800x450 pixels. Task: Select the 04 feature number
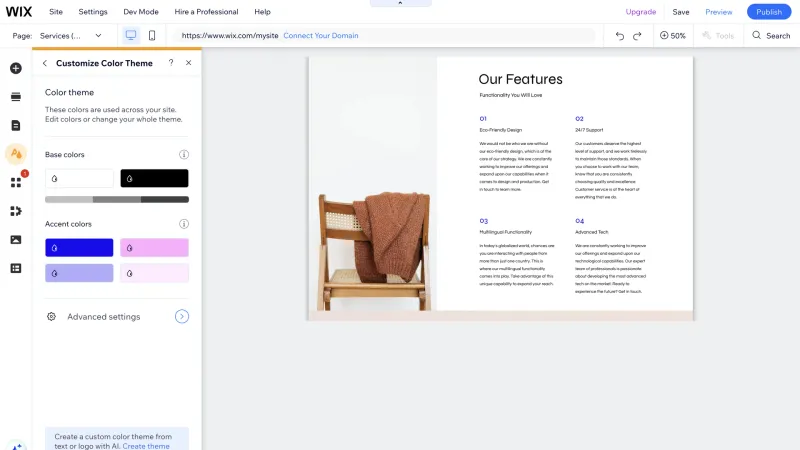(580, 221)
